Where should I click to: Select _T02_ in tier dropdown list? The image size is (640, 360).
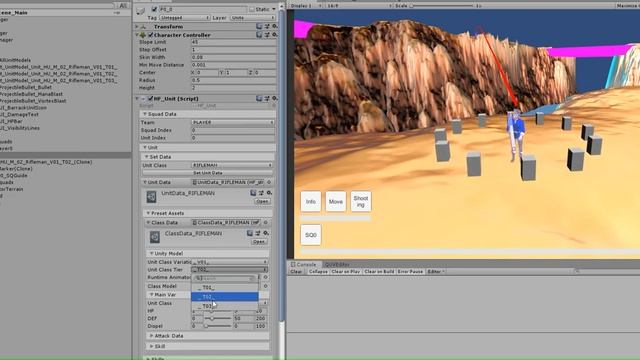[x=224, y=296]
